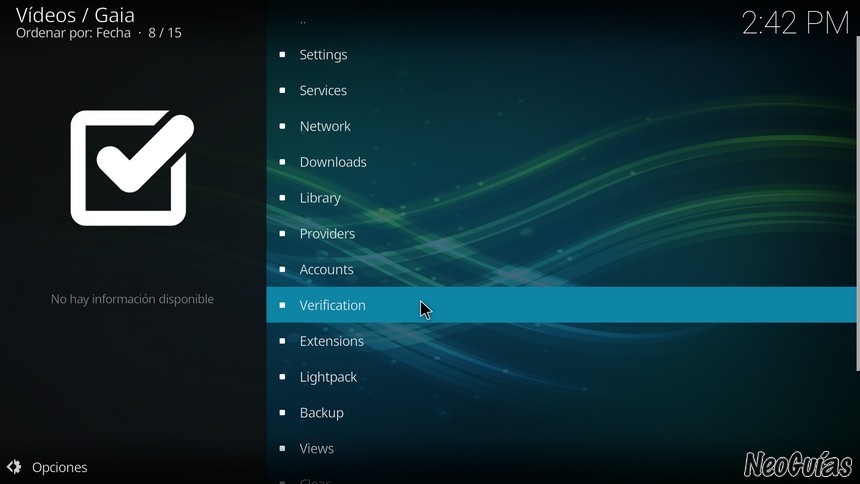Open the Views entry

pyautogui.click(x=561, y=448)
